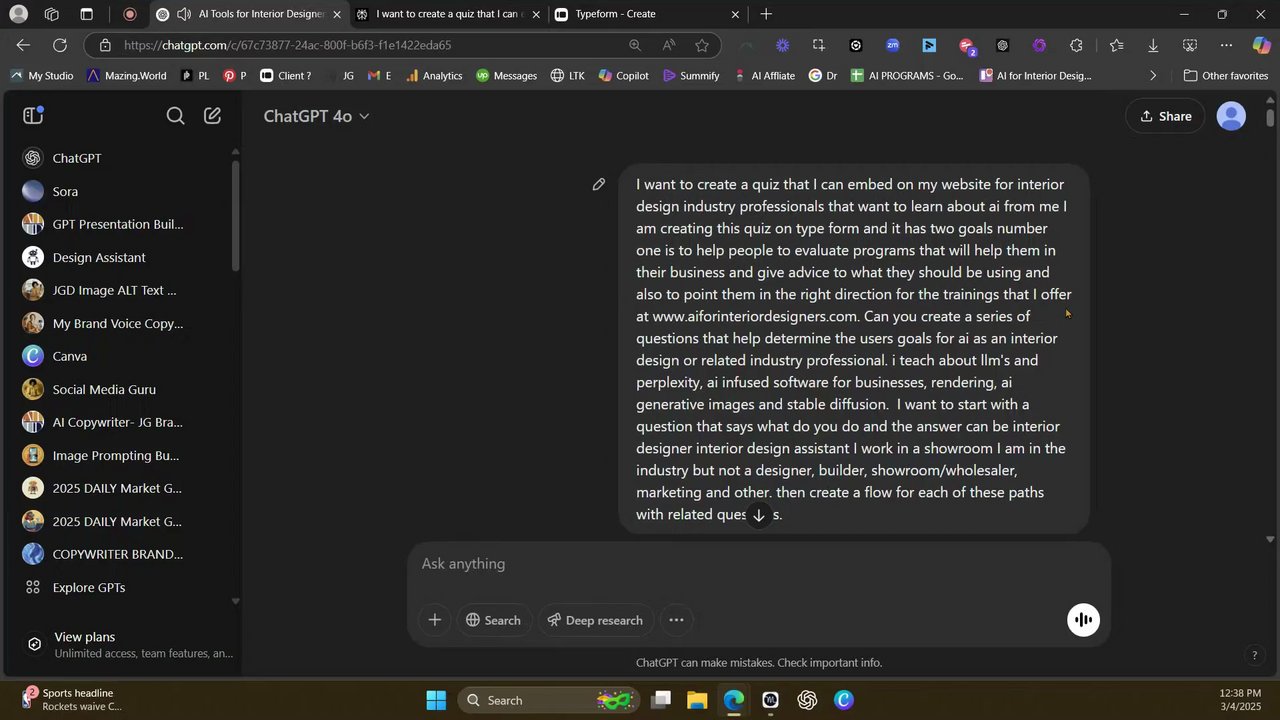Open the help question mark icon

click(x=1254, y=655)
